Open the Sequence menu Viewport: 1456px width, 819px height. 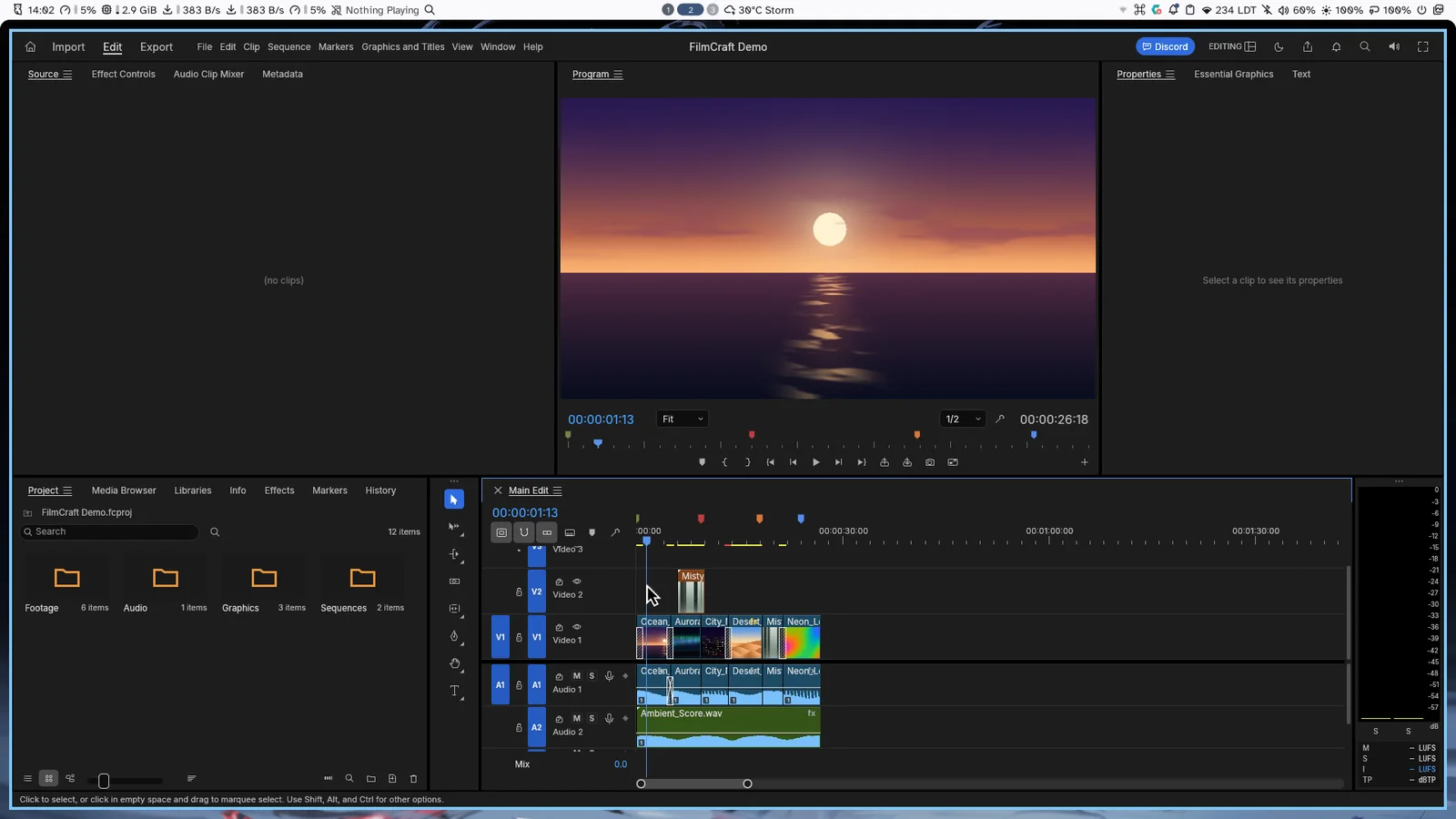pyautogui.click(x=288, y=46)
